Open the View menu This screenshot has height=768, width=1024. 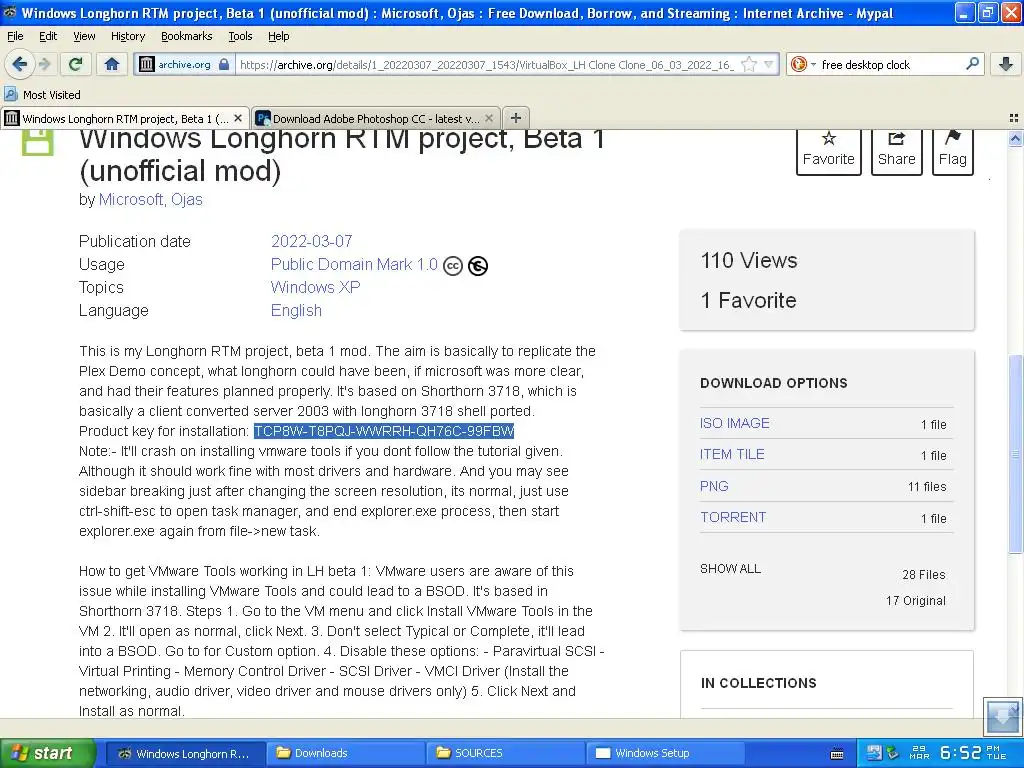[84, 36]
